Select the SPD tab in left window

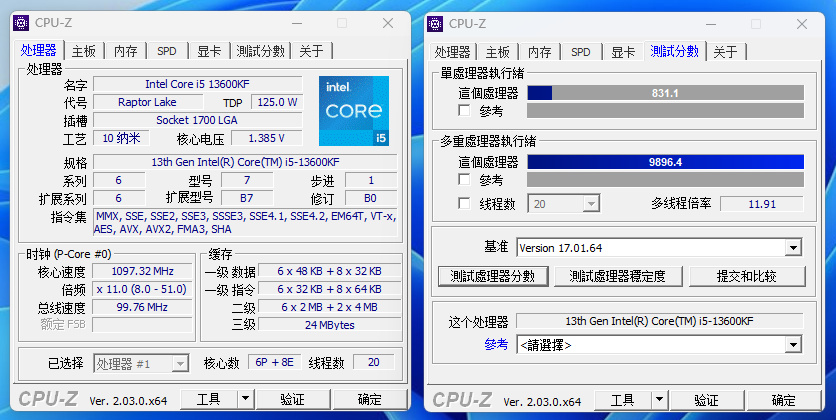click(167, 51)
